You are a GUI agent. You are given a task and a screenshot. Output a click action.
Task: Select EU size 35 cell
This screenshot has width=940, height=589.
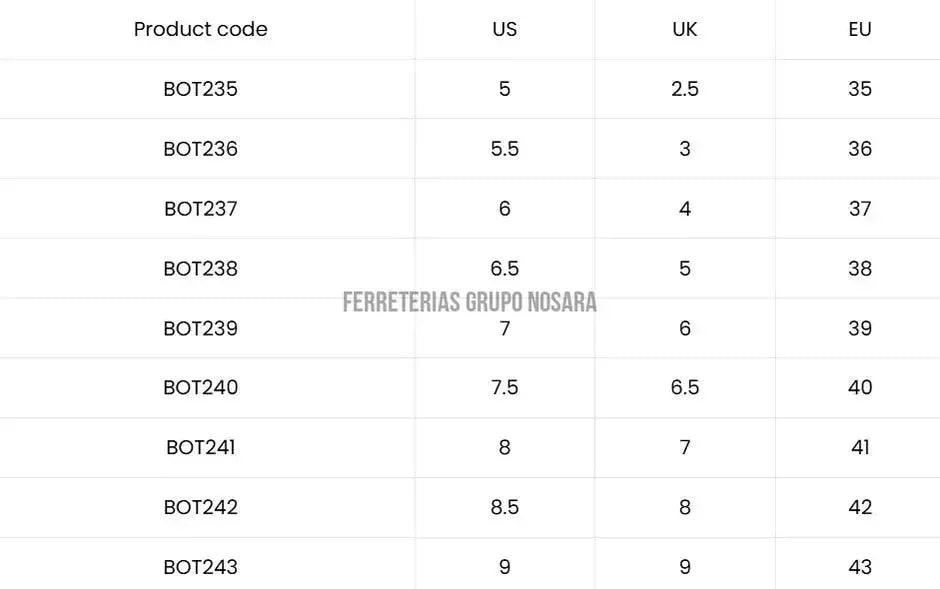pos(860,89)
